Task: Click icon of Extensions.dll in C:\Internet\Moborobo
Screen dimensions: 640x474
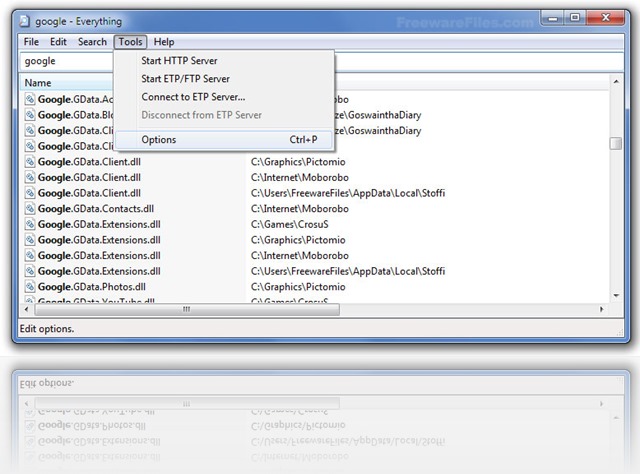Action: (30, 255)
